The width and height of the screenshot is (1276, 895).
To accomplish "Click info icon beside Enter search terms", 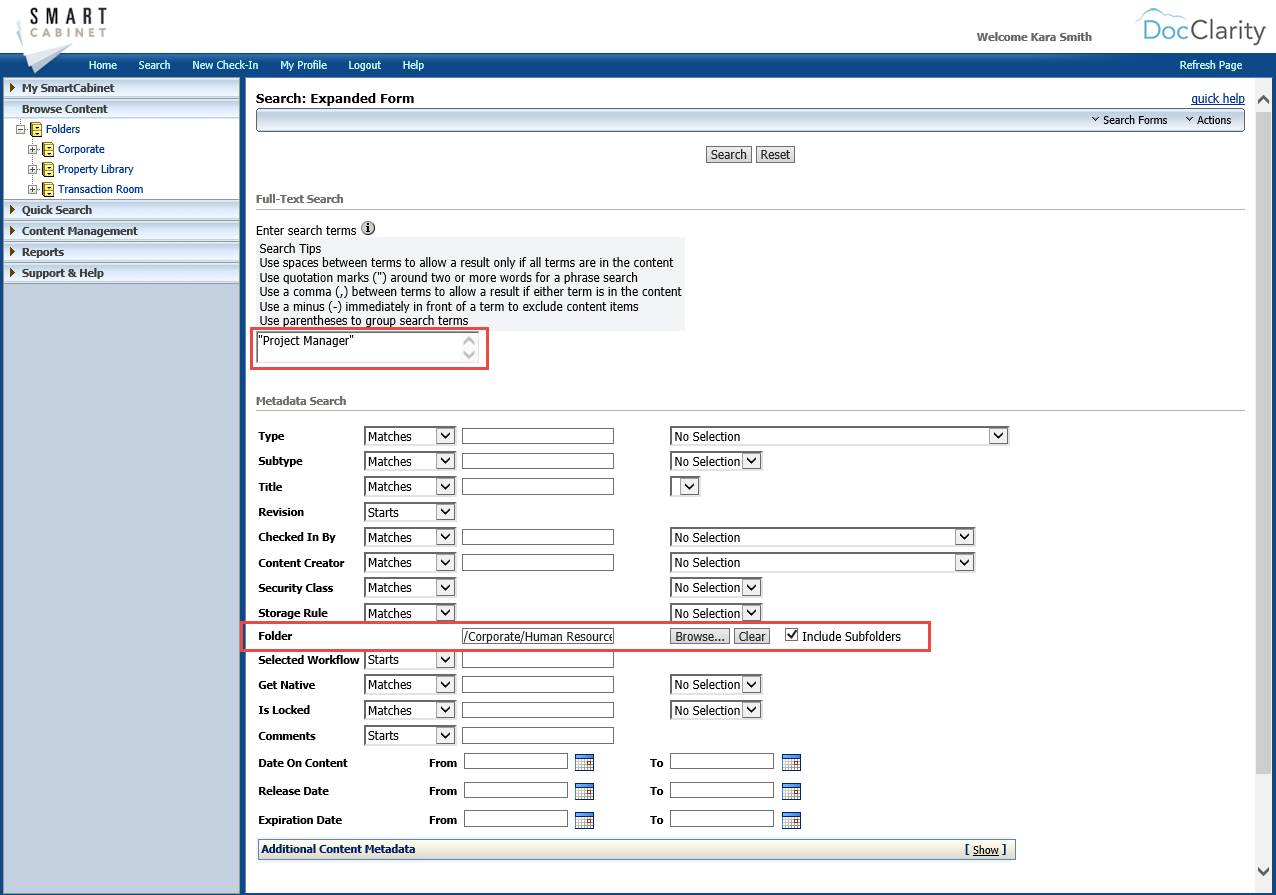I will point(368,228).
